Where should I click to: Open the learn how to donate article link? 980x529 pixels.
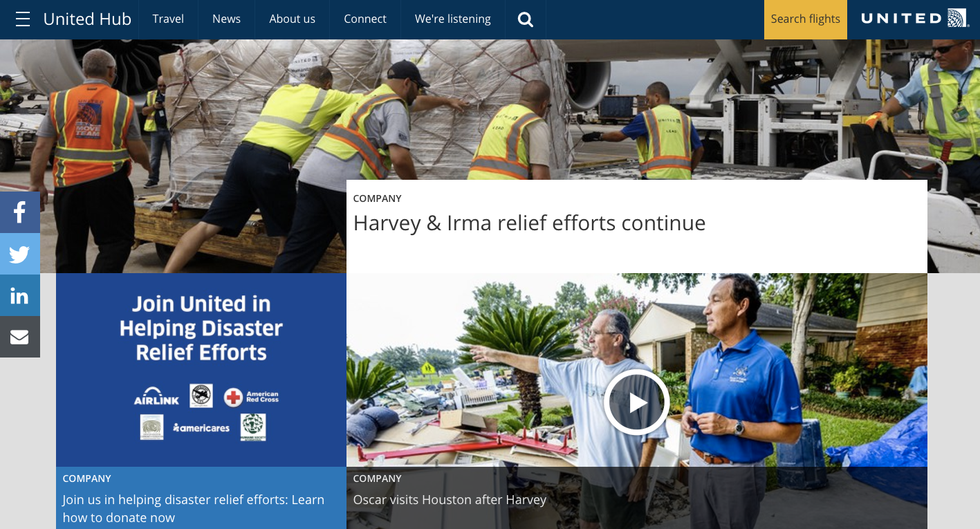coord(193,508)
